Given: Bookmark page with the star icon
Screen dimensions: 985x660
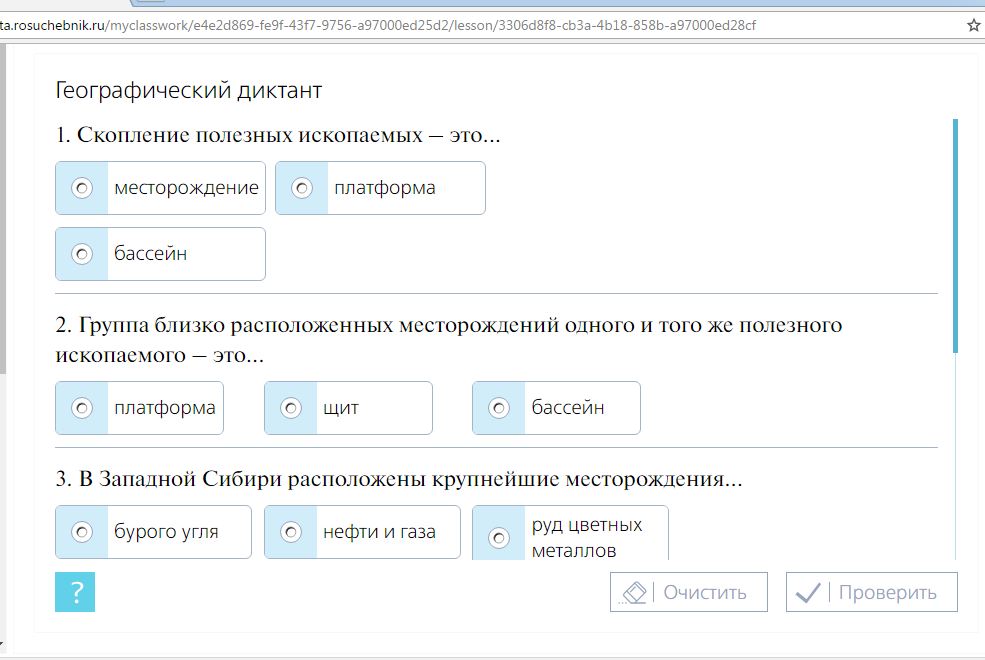Looking at the screenshot, I should click(974, 25).
